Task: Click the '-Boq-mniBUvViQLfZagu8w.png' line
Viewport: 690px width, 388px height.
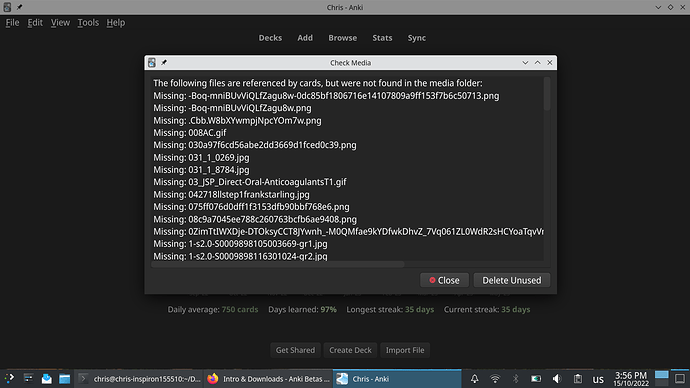Action: pos(232,108)
